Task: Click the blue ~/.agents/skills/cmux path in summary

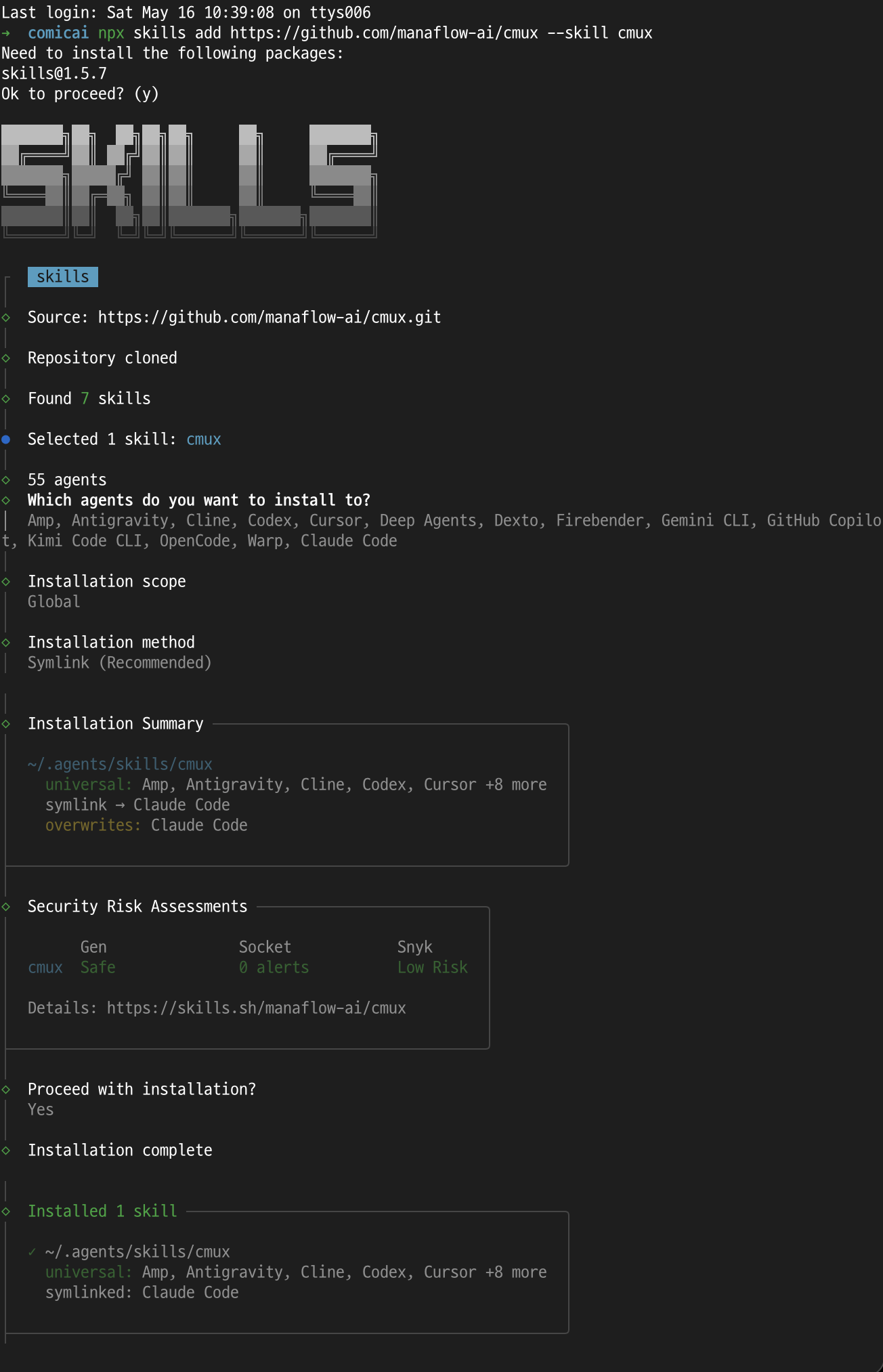Action: tap(120, 765)
